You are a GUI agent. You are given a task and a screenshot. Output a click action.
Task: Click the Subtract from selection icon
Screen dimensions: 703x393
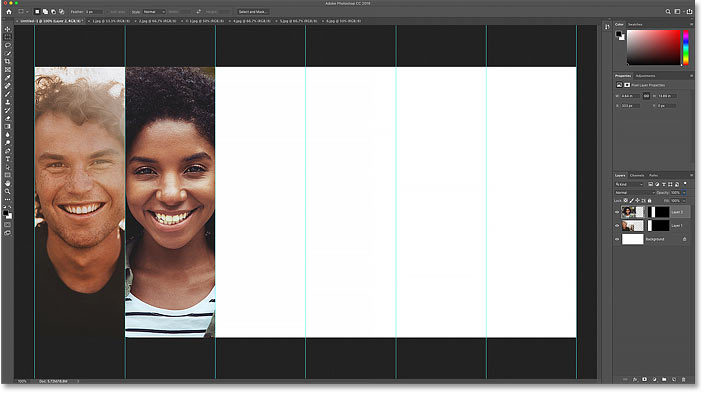pos(53,12)
